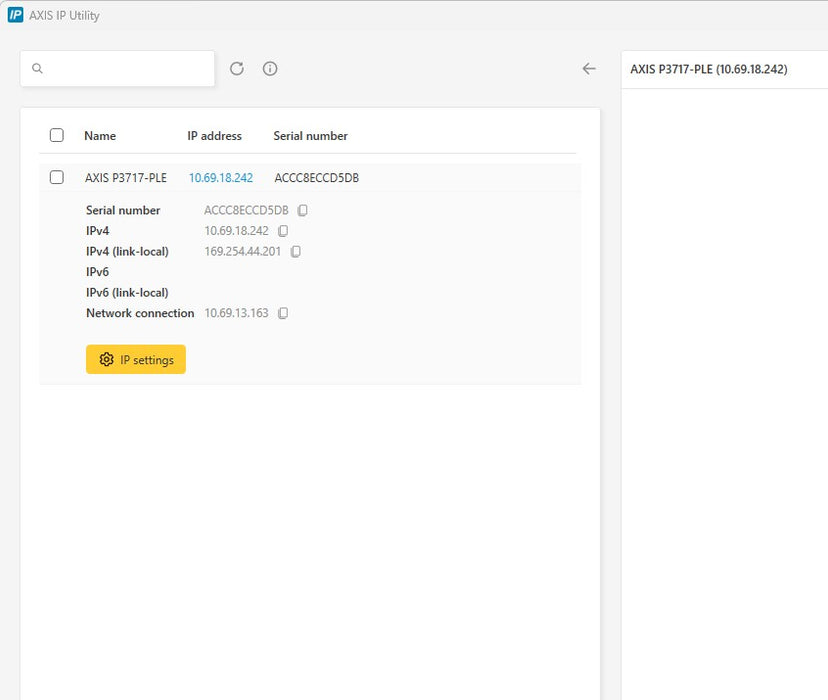
Task: Copy the Network connection address 10.69.13.163
Action: pyautogui.click(x=283, y=314)
